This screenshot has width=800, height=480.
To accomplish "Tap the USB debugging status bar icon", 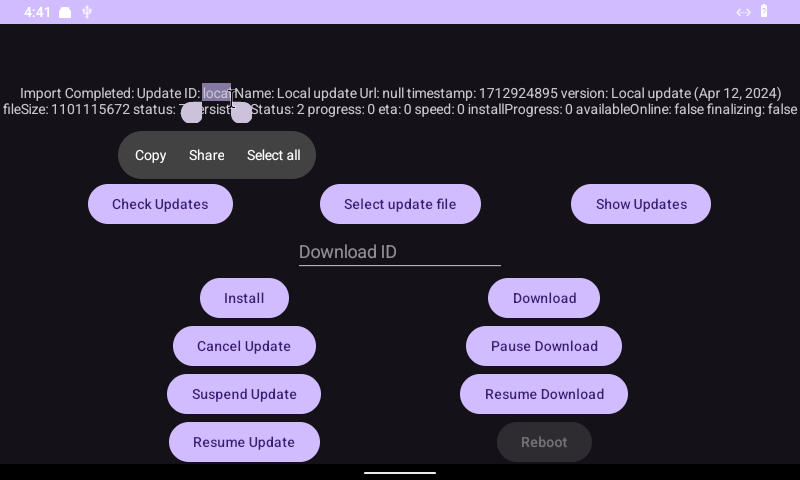I will point(87,12).
